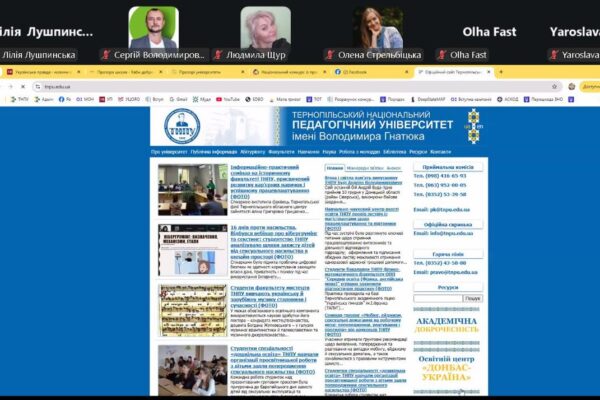Open the МОН bookmark

point(85,100)
